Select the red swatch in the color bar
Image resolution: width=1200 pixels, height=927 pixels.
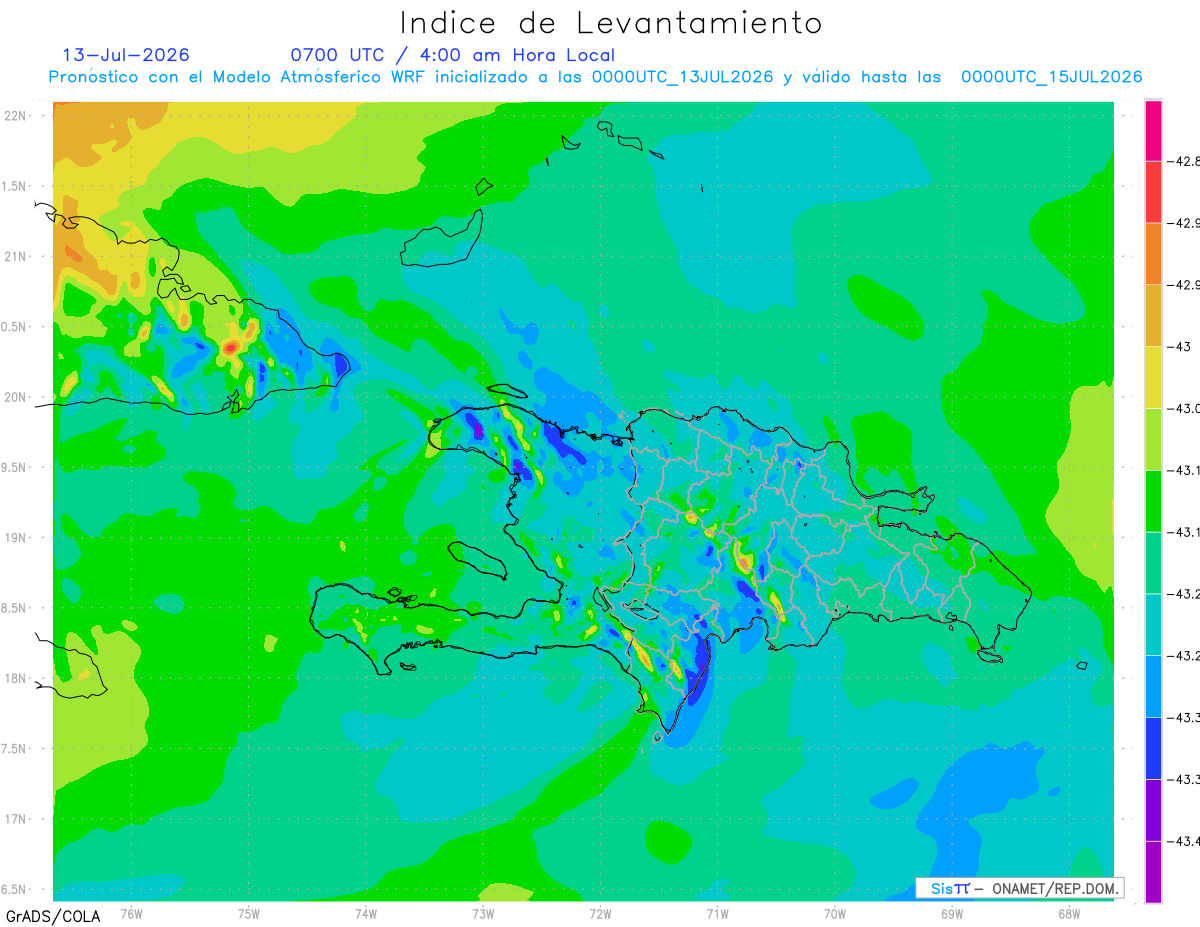click(x=1153, y=191)
